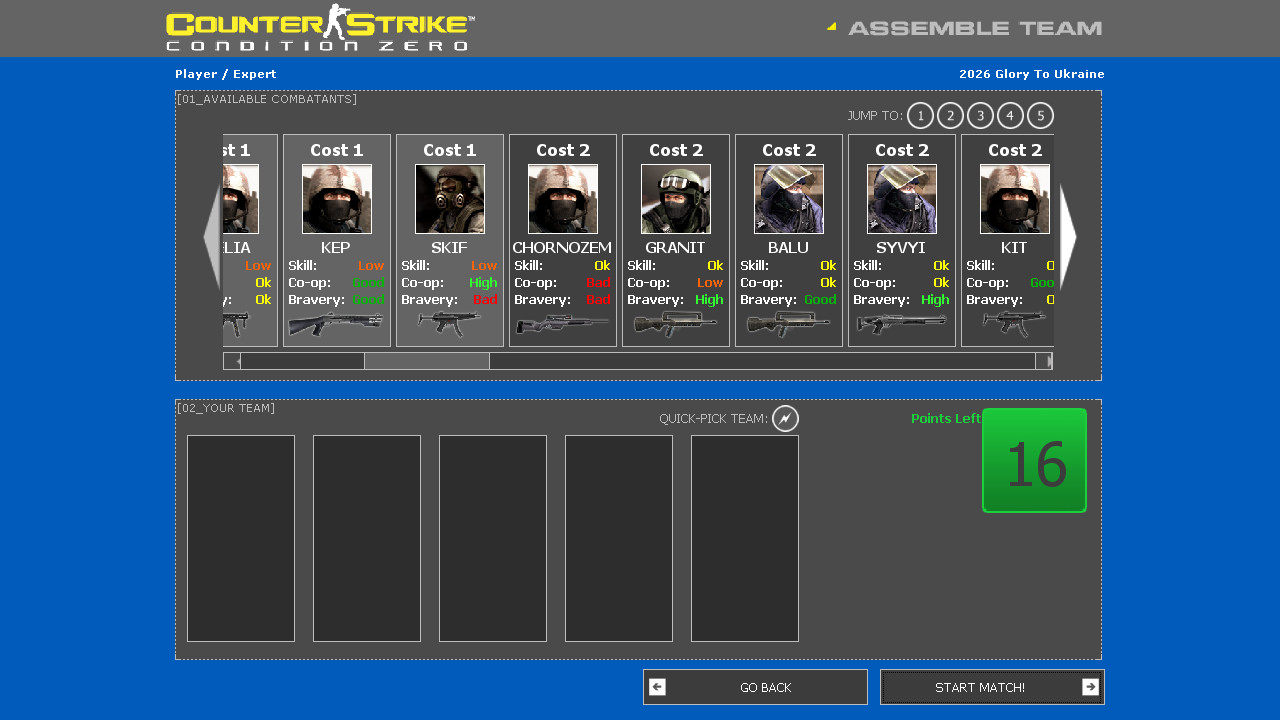Click the Quick-Pick Team lightning icon

785,419
